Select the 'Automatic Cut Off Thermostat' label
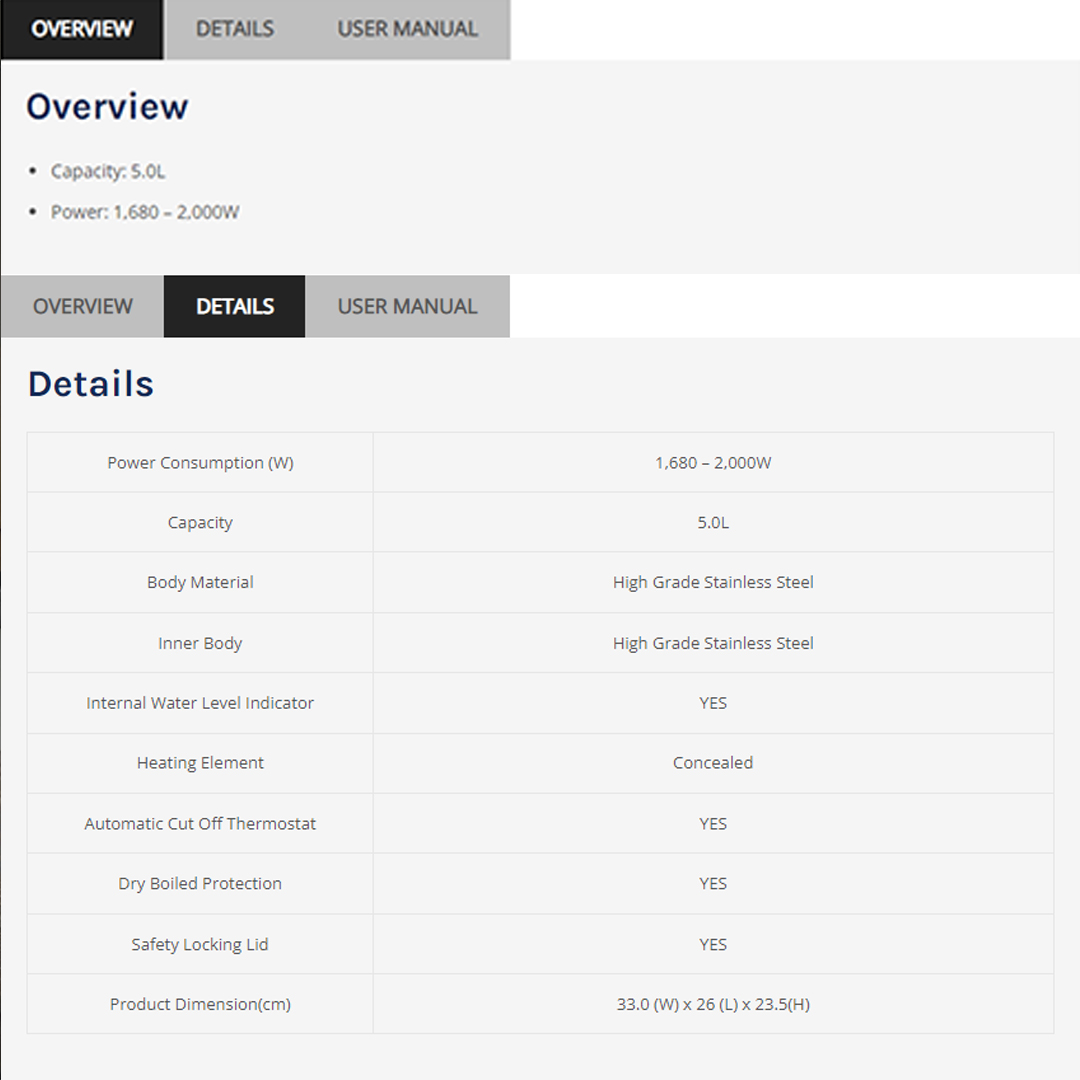1080x1080 pixels. 200,824
